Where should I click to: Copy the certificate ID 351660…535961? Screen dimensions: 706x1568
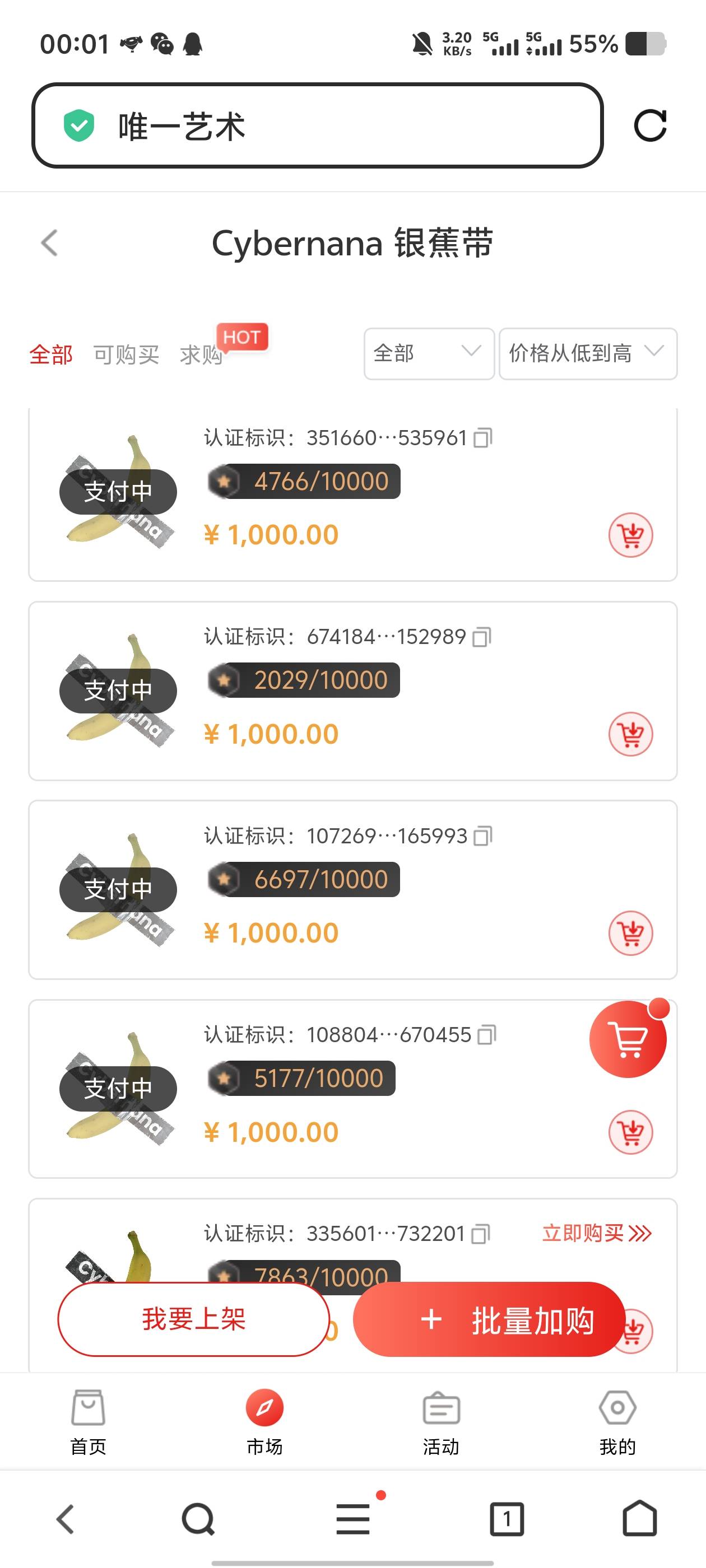(483, 438)
